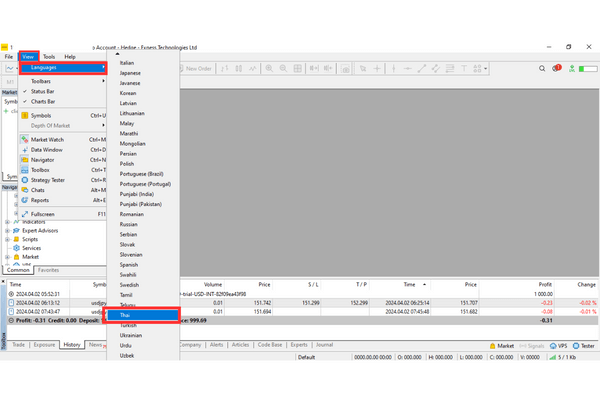Open the Tools menu in menu bar
The height and width of the screenshot is (400, 600).
tap(49, 57)
